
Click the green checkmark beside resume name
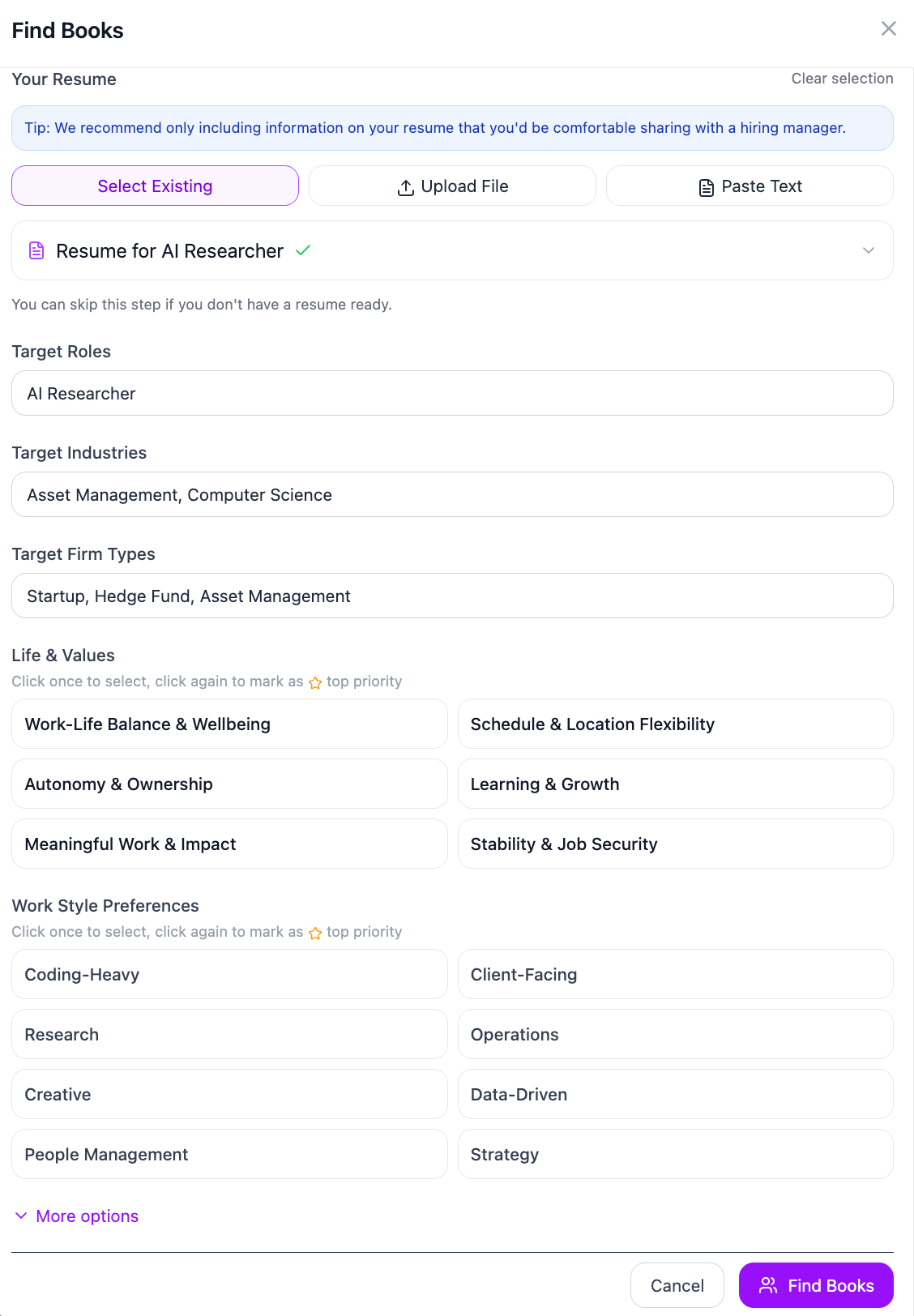[303, 250]
